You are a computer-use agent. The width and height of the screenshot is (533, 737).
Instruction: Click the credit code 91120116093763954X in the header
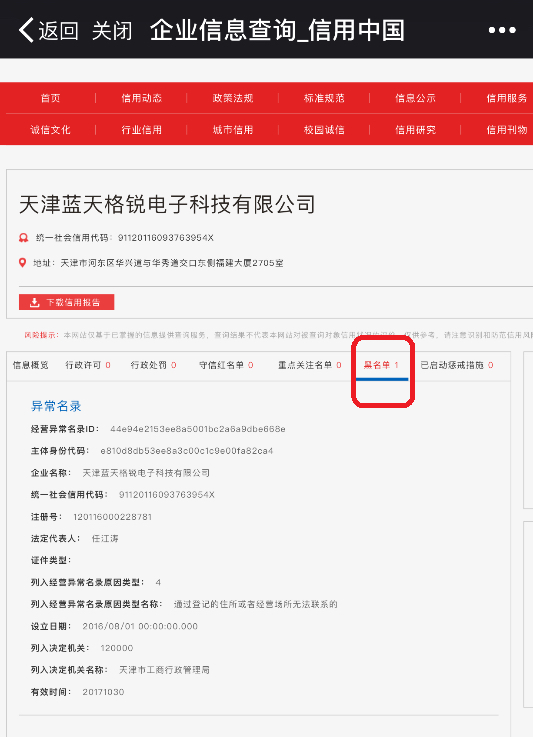pos(165,238)
